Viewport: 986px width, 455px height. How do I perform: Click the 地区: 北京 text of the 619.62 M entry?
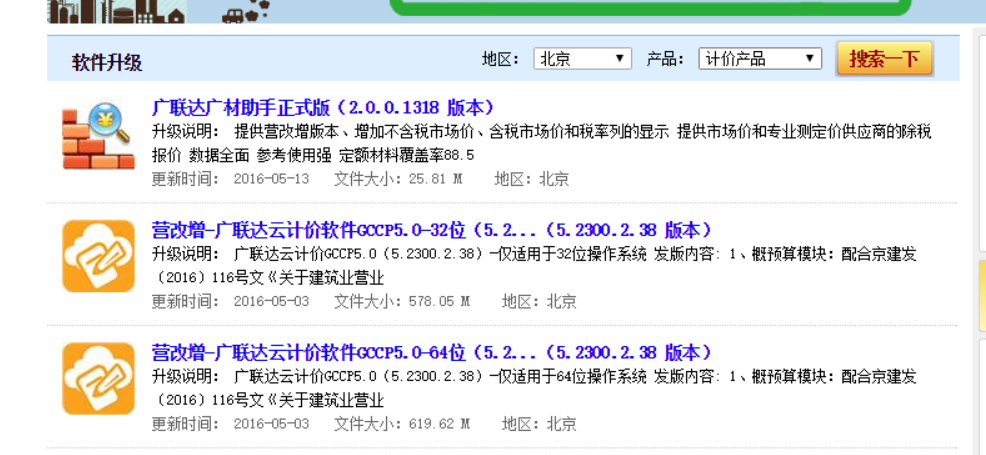pyautogui.click(x=539, y=424)
